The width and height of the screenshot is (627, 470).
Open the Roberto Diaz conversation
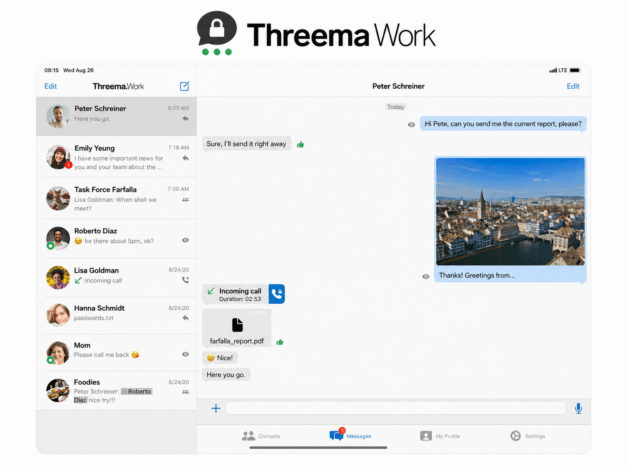116,238
